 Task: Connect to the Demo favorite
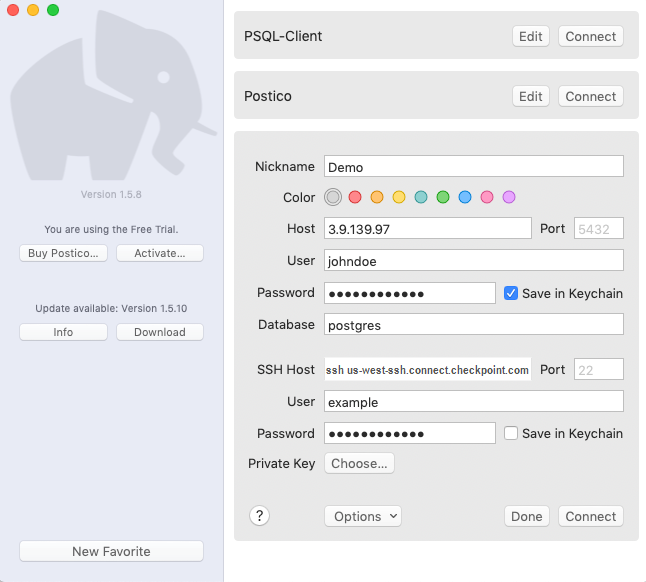(590, 516)
